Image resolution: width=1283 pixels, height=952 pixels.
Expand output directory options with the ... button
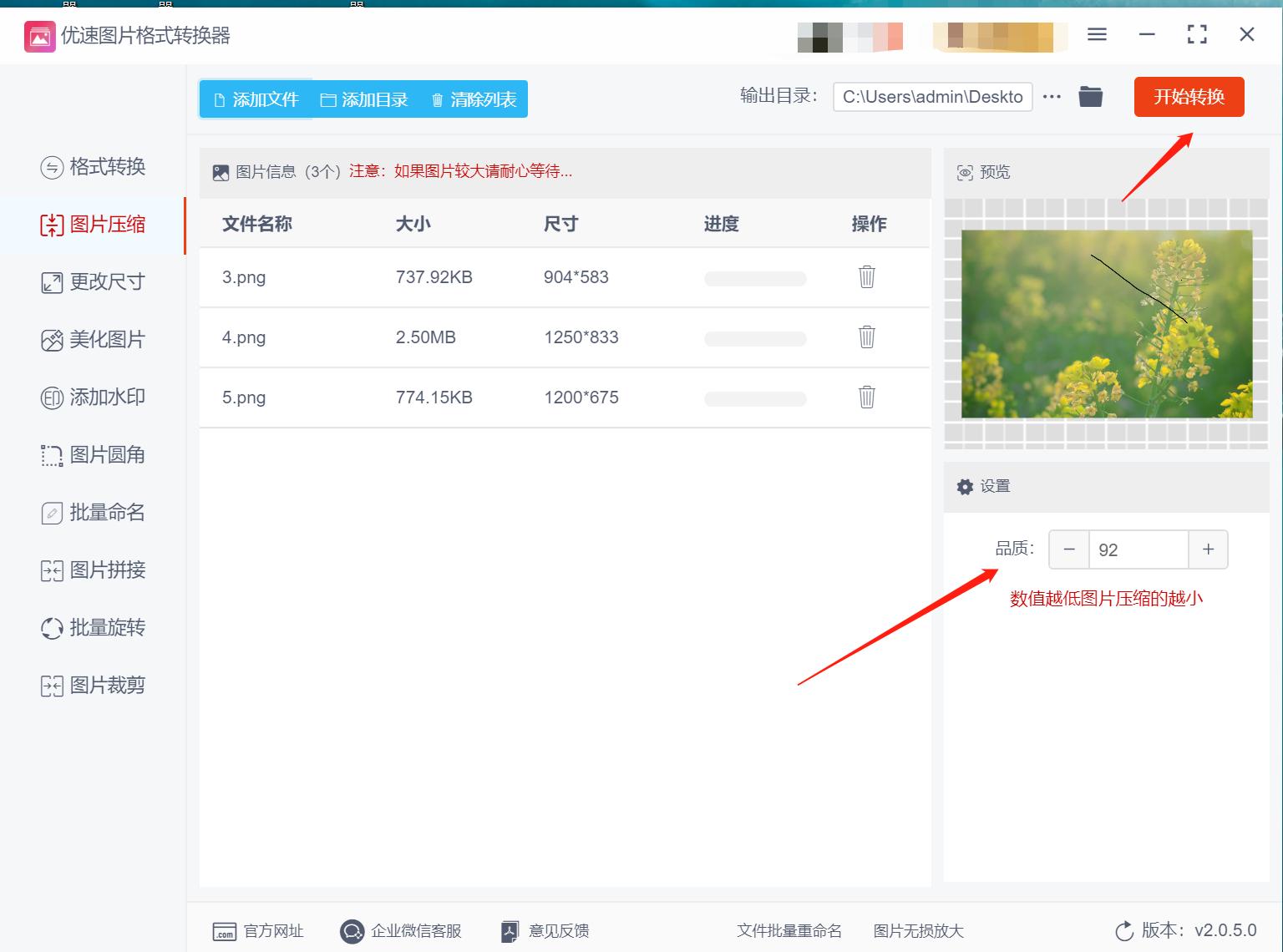1051,96
